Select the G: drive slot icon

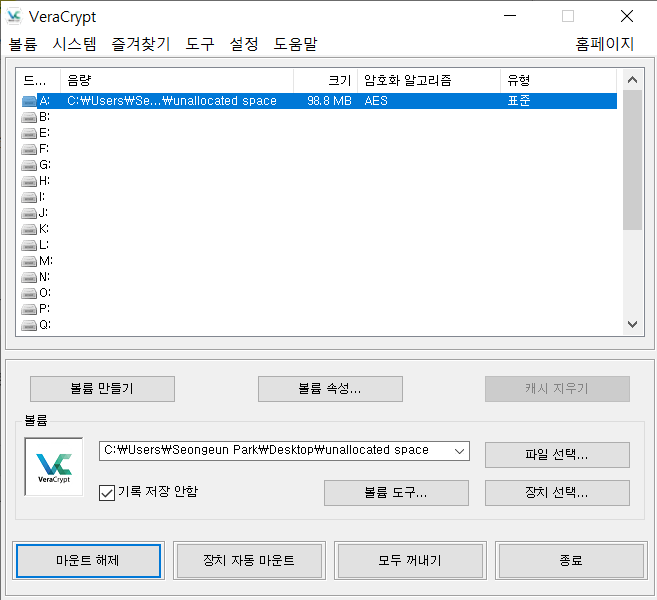click(29, 165)
